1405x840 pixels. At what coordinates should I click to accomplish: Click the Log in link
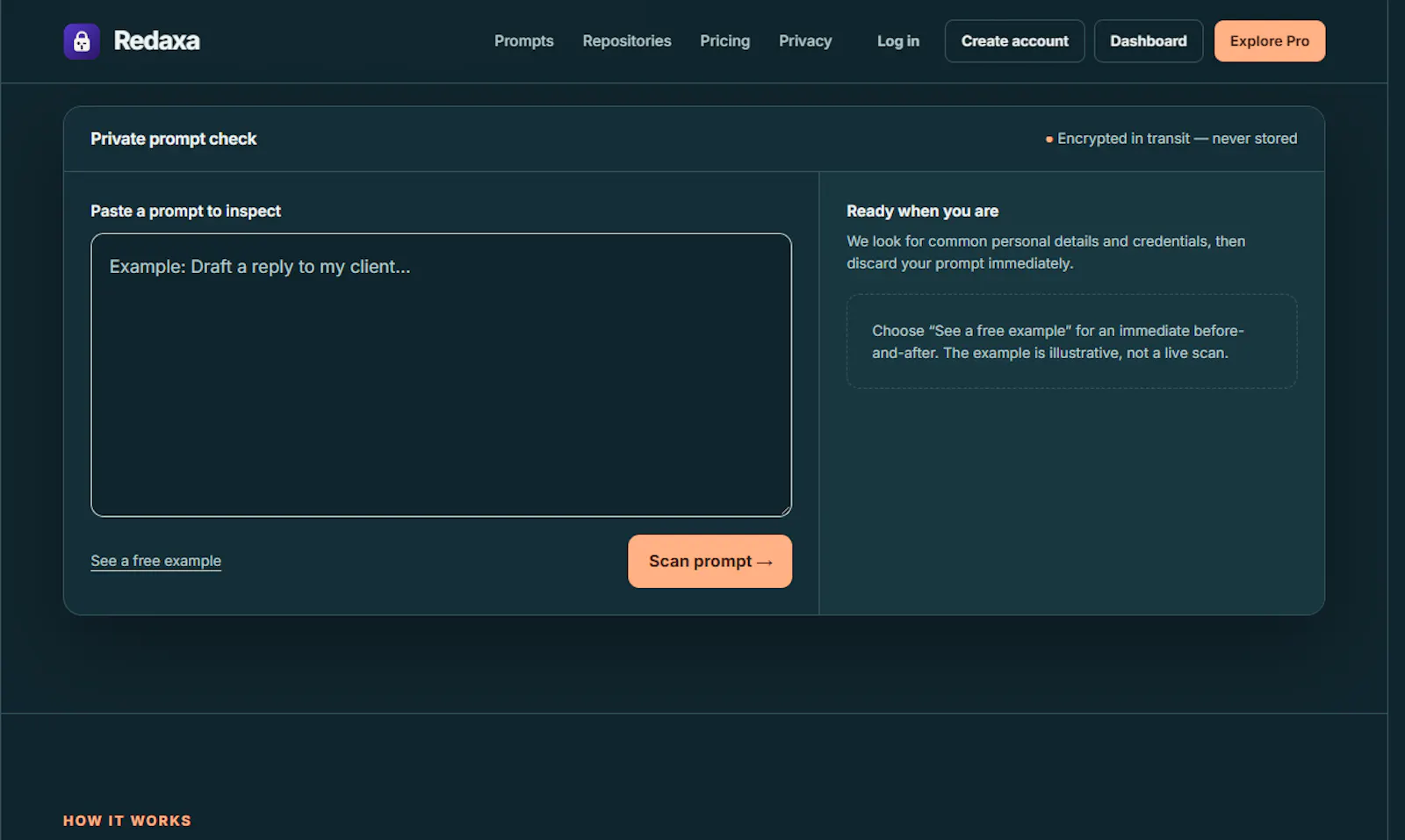(x=898, y=41)
